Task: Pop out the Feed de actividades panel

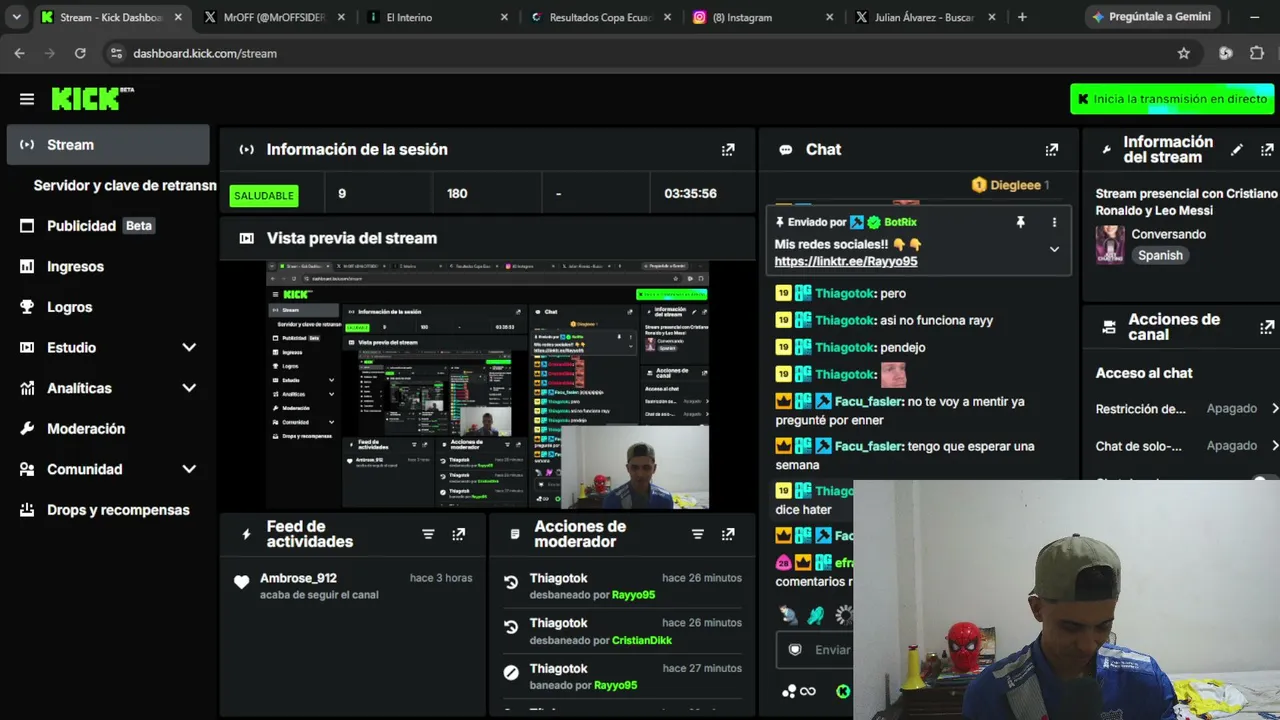Action: coord(458,534)
